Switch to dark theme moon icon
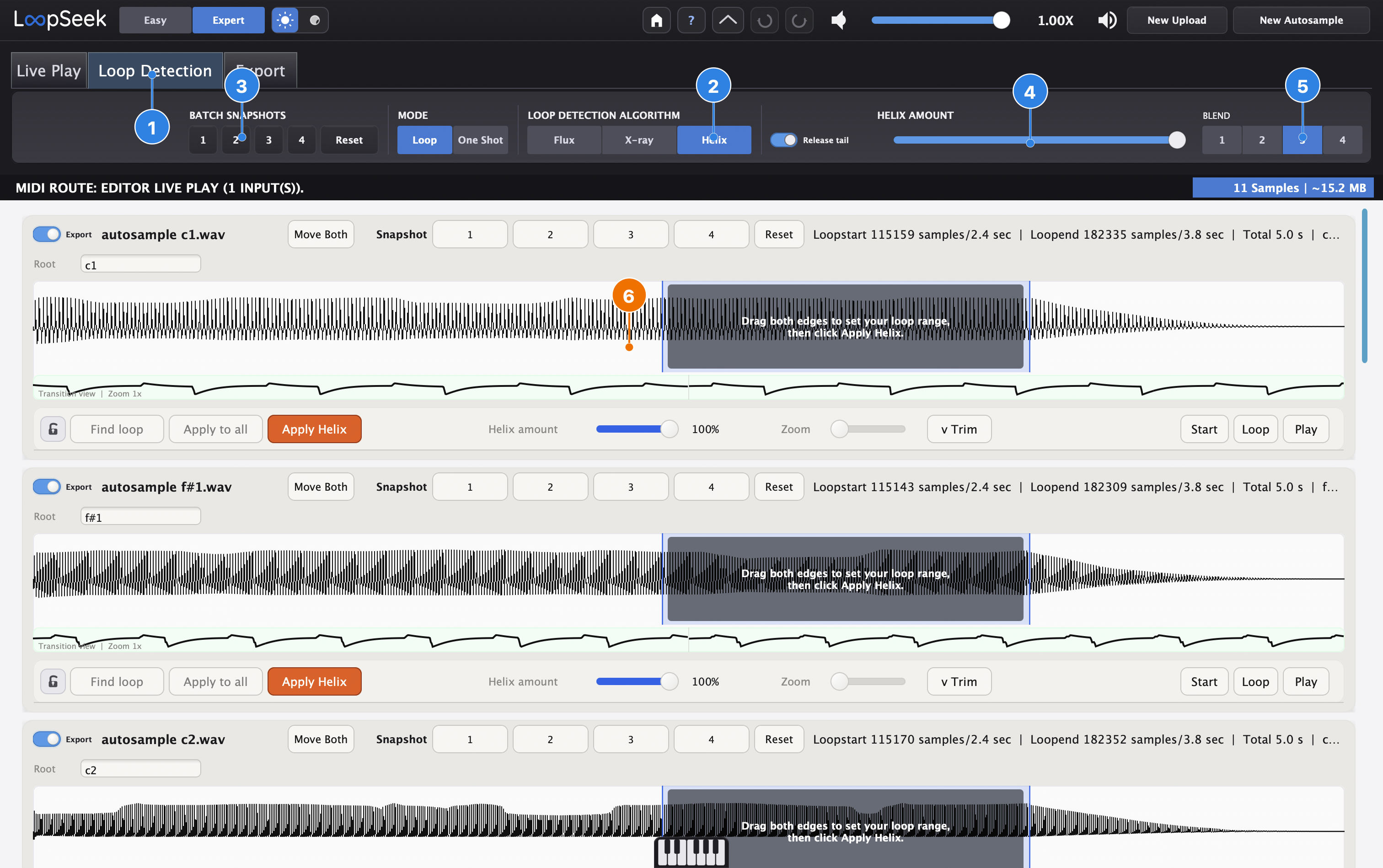1383x868 pixels. (314, 20)
